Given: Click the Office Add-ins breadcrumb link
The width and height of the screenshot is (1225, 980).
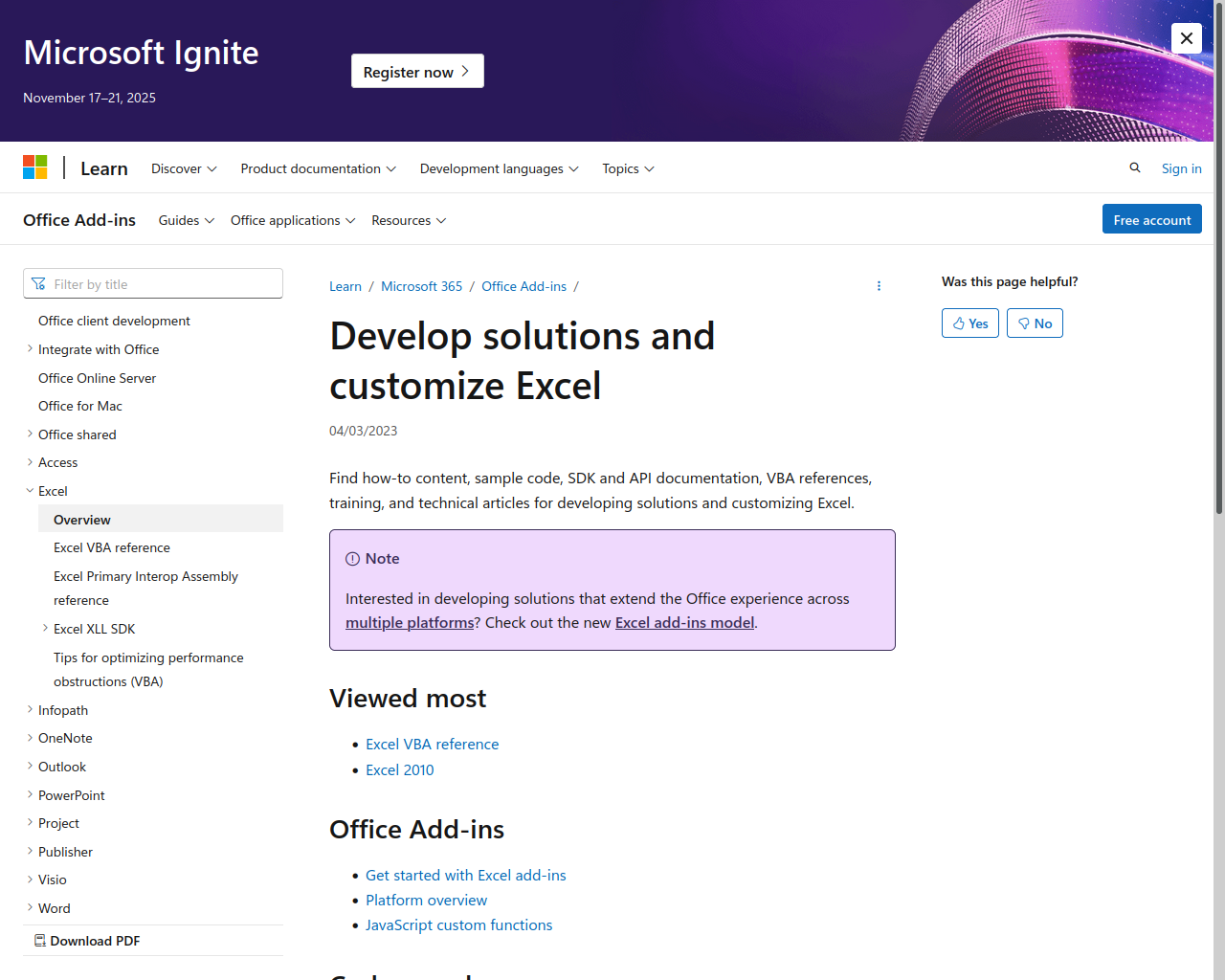Looking at the screenshot, I should [x=523, y=286].
